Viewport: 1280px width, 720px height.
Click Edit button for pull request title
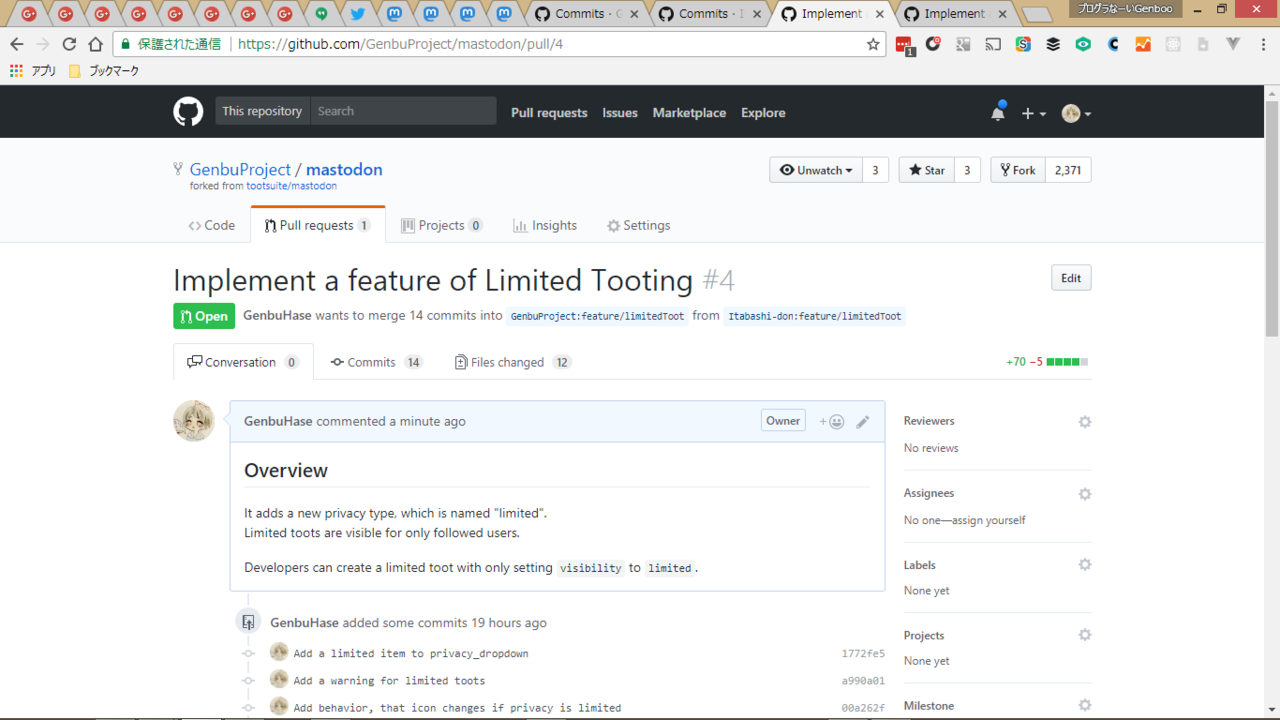click(1070, 278)
